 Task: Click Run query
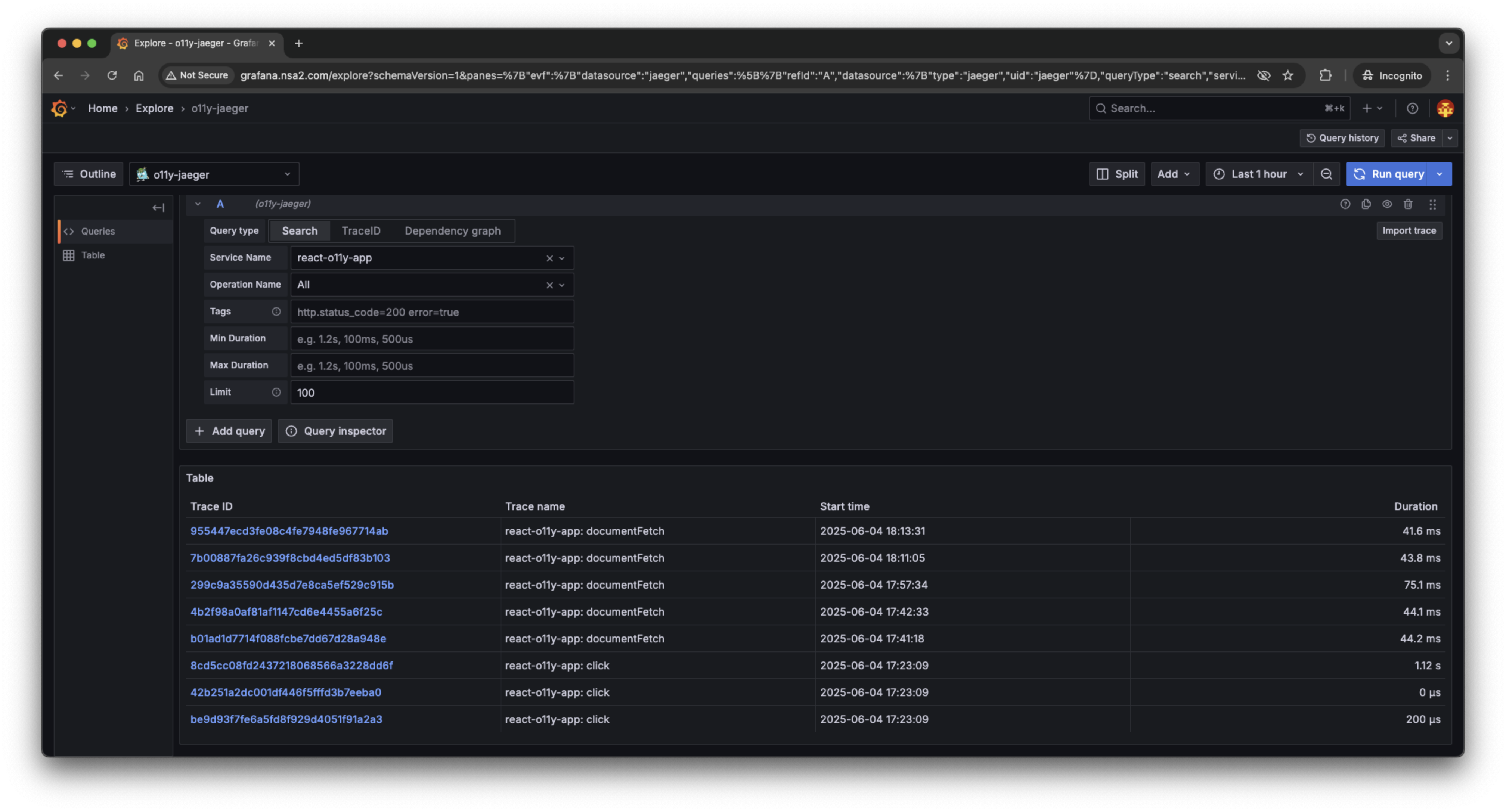tap(1388, 174)
